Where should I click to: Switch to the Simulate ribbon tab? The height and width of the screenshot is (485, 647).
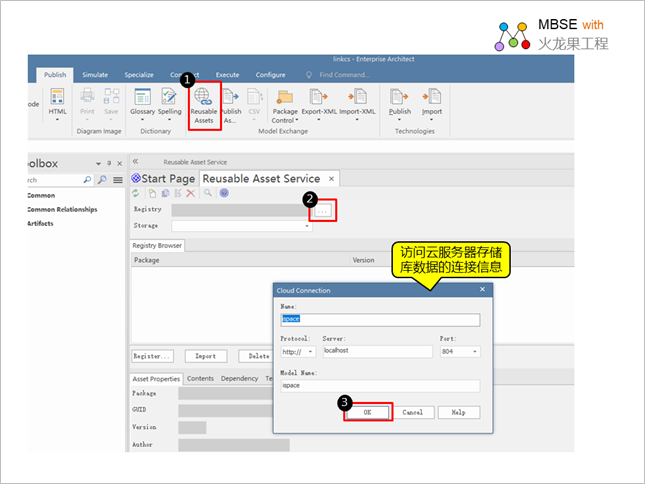(95, 75)
